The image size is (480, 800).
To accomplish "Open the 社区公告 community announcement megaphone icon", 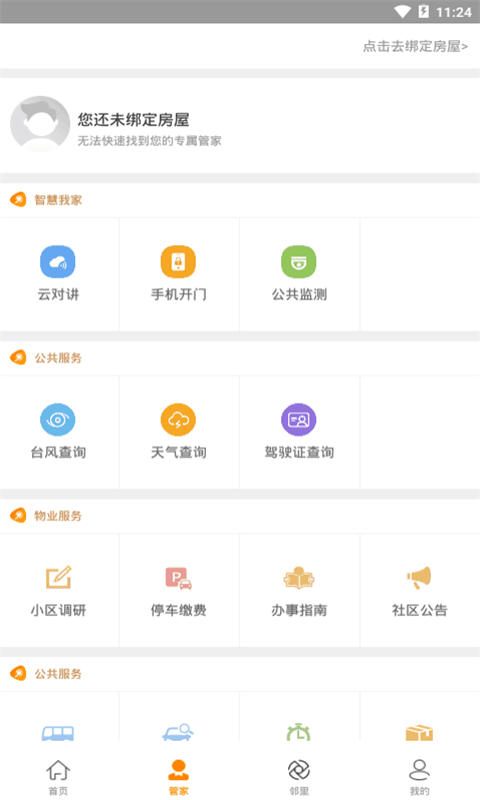I will click(x=419, y=578).
